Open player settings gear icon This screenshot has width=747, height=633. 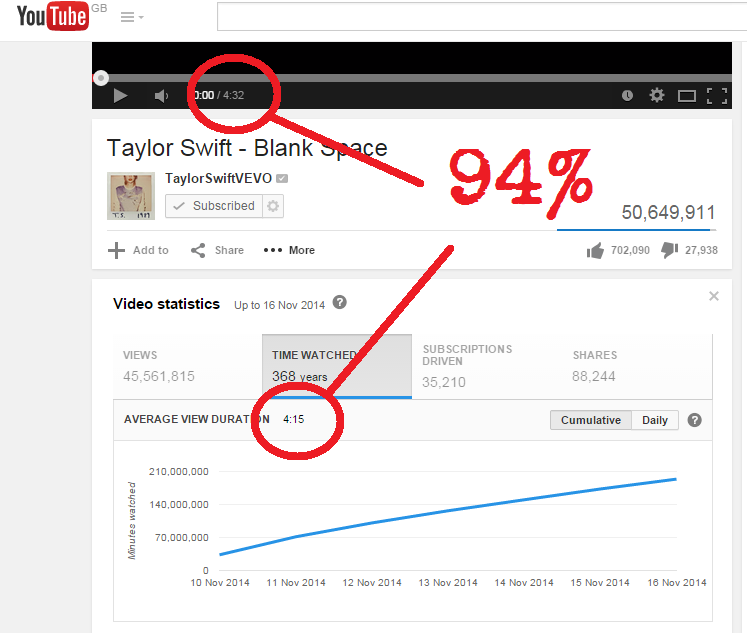tap(656, 95)
